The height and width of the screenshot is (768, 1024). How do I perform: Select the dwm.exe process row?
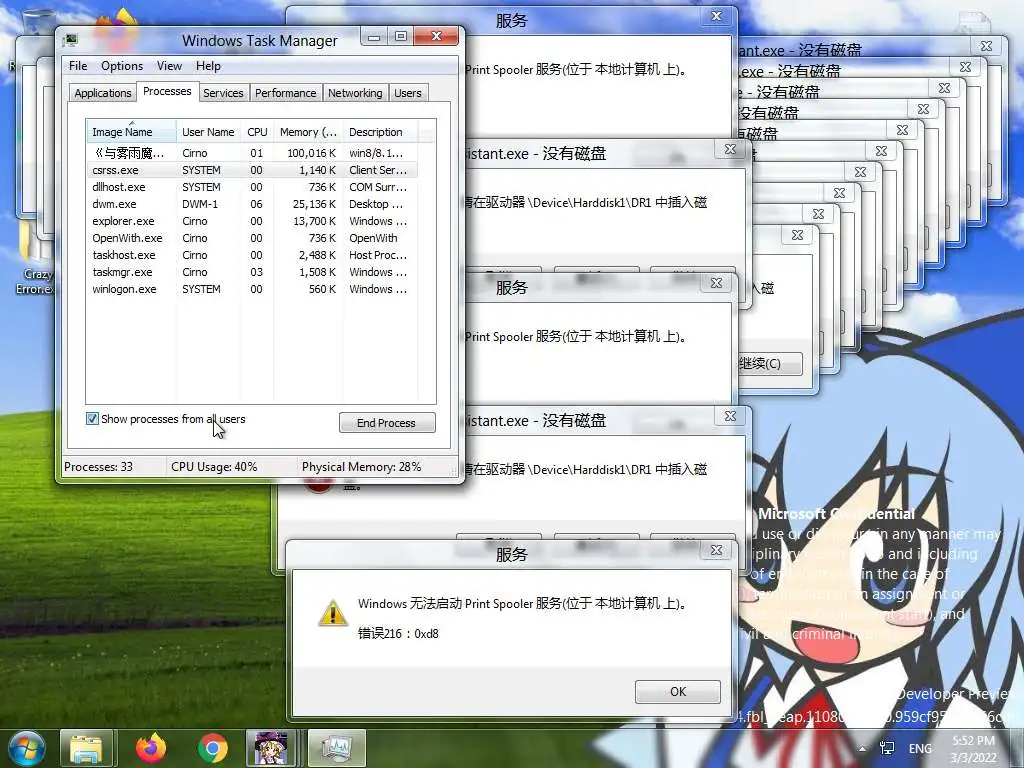click(x=252, y=204)
